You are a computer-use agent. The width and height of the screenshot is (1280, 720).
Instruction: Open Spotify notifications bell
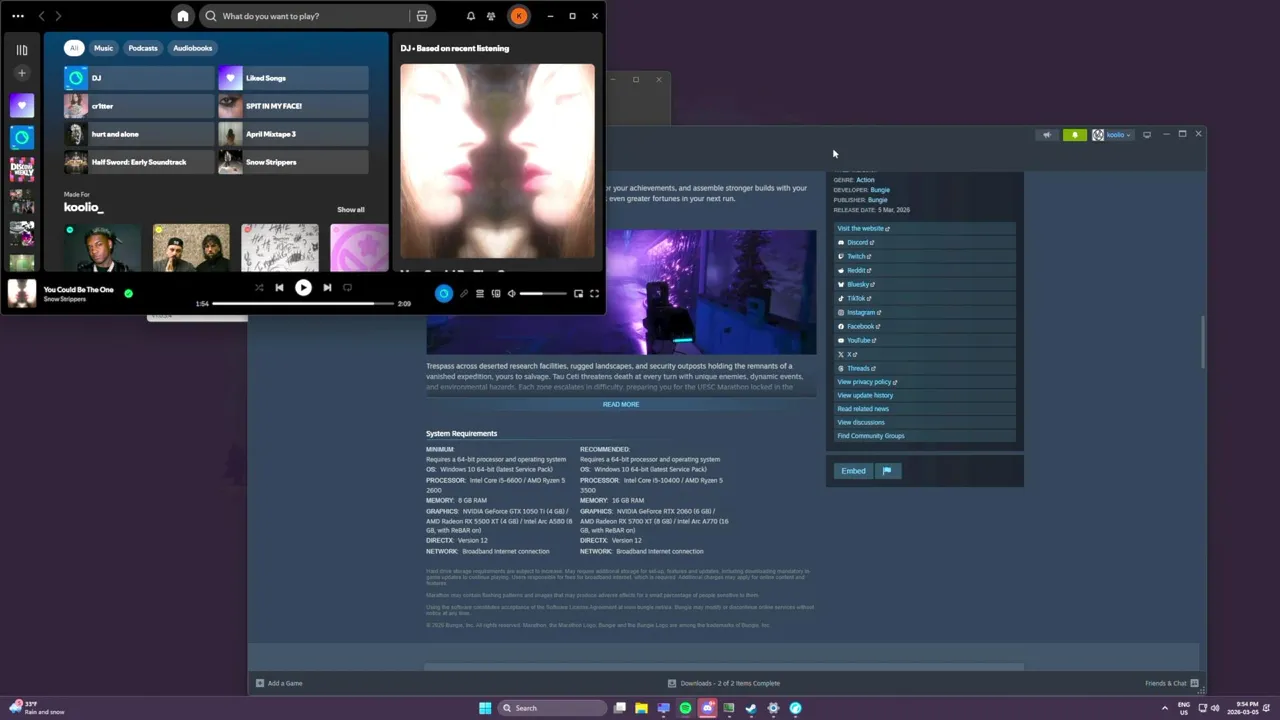click(x=471, y=16)
